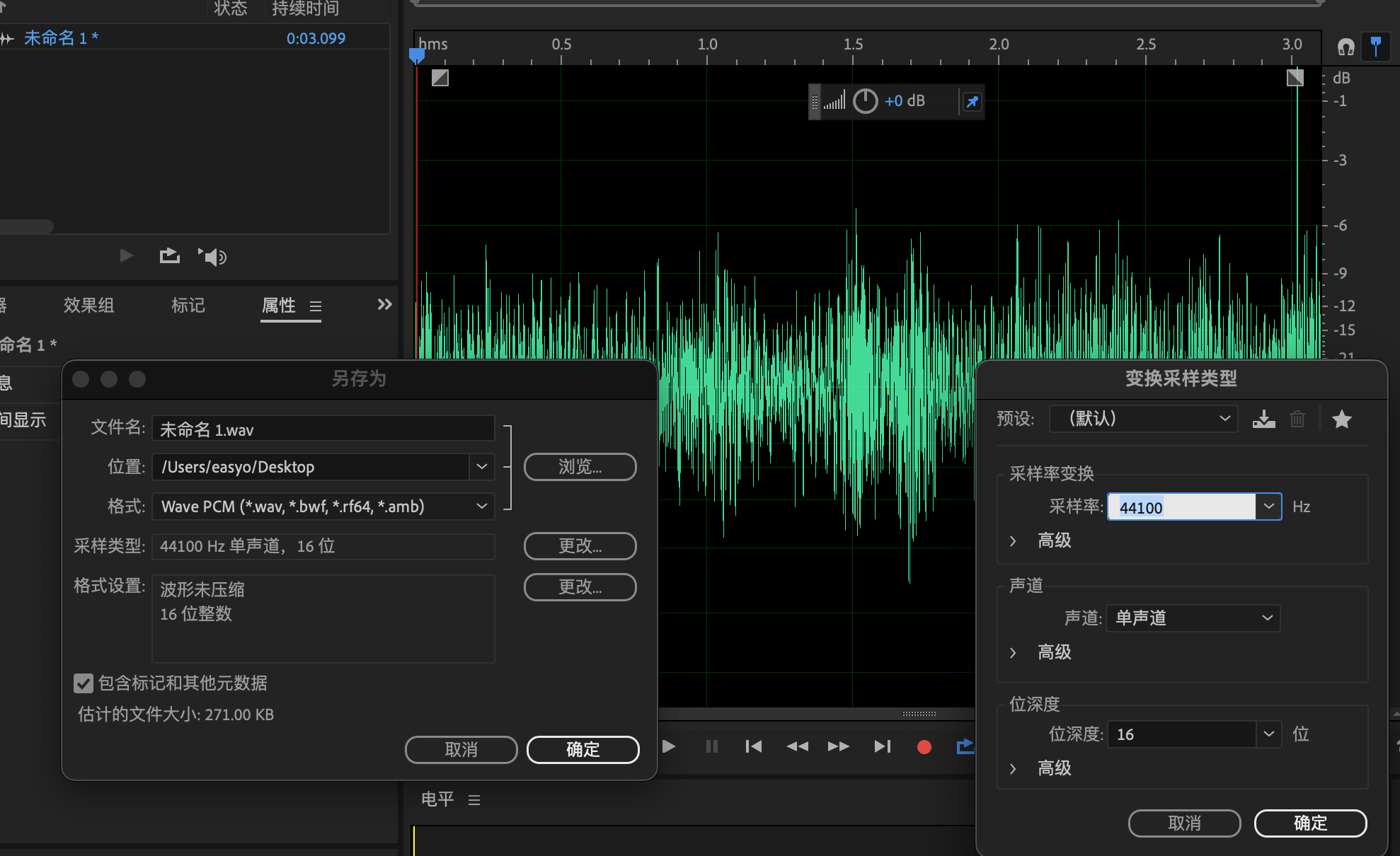Toggle include markers and metadata checkbox

coord(84,683)
